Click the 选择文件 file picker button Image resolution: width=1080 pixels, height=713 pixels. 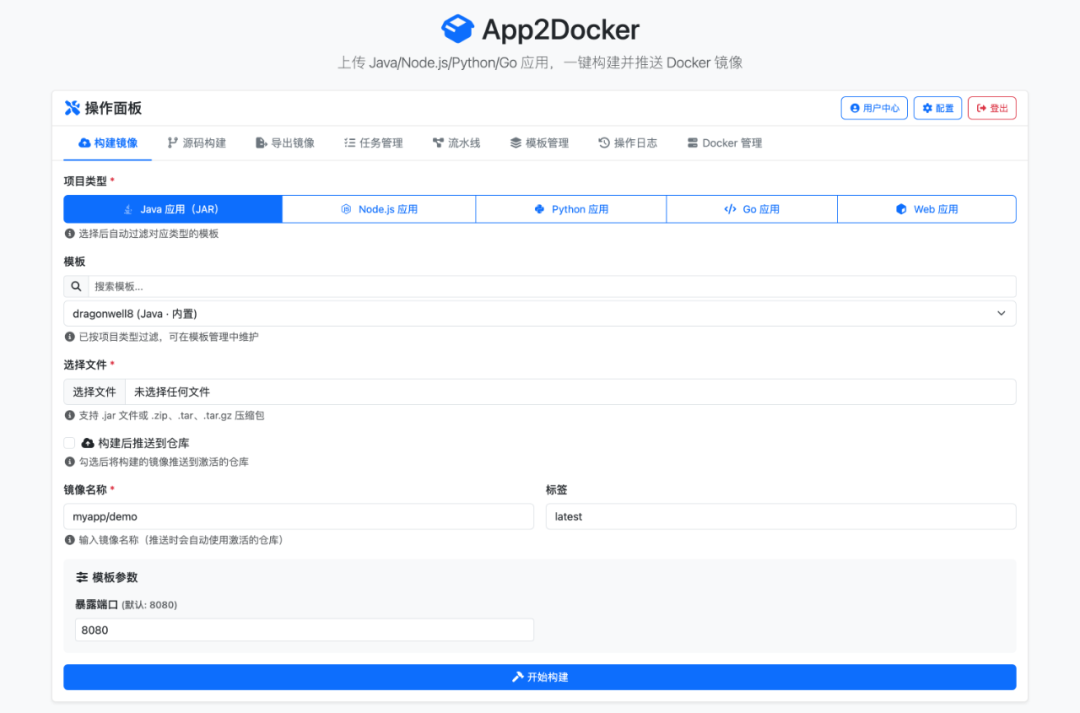tap(94, 392)
